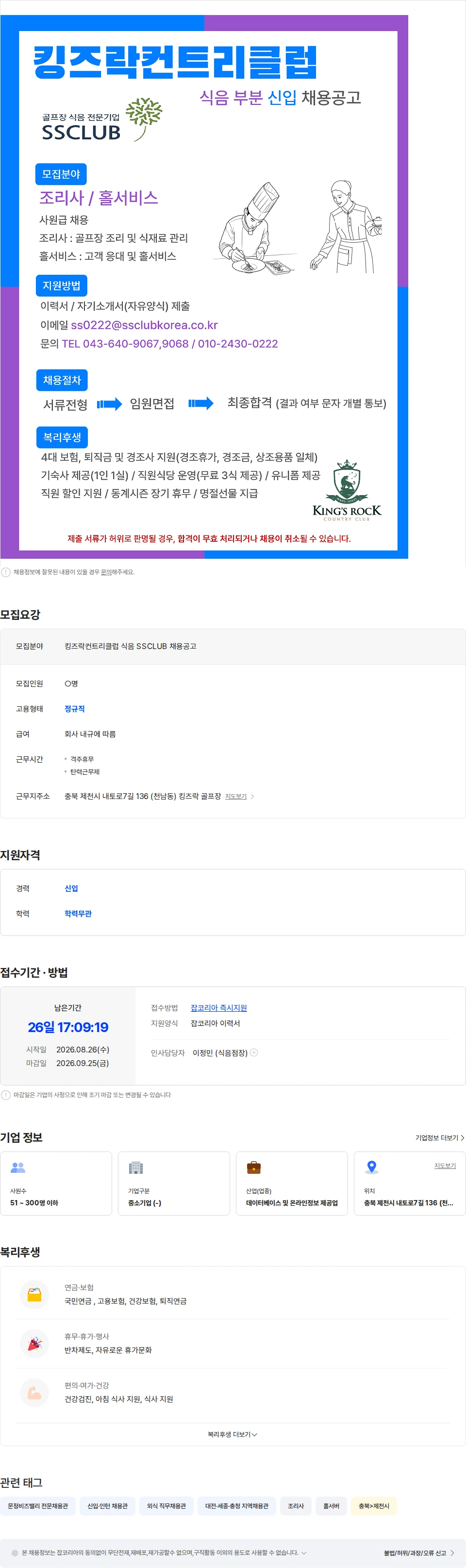Expand 복리후생 더보기
The height and width of the screenshot is (1568, 466).
click(233, 1435)
